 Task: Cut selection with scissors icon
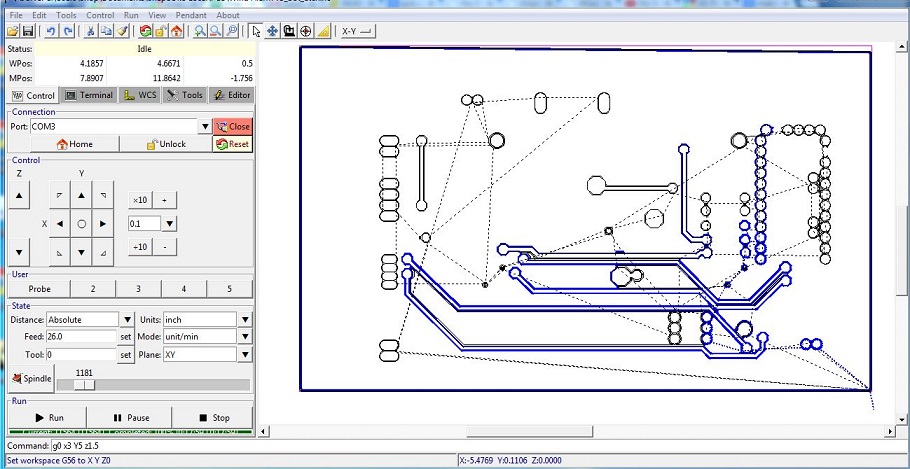91,31
